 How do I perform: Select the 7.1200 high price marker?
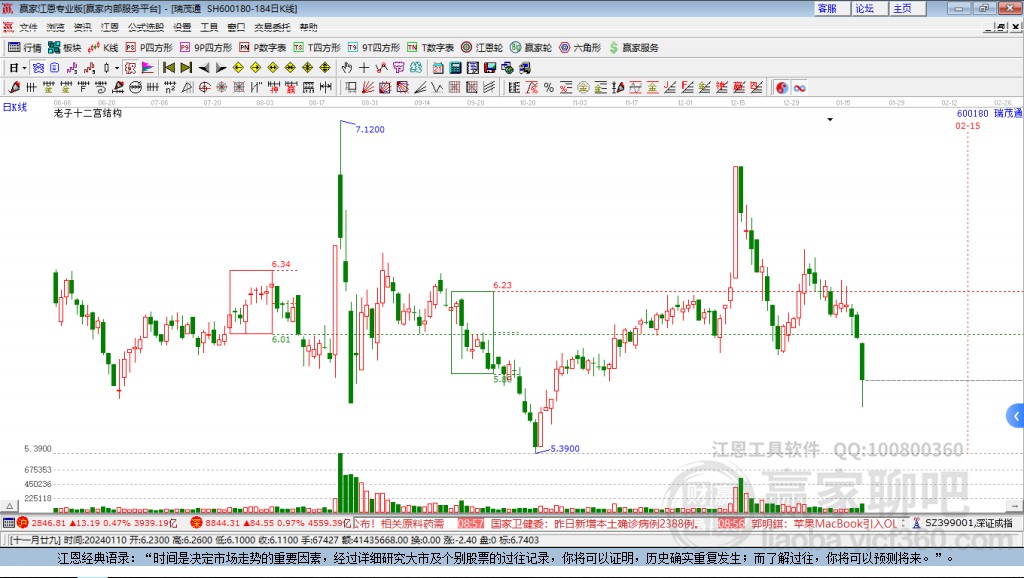370,129
